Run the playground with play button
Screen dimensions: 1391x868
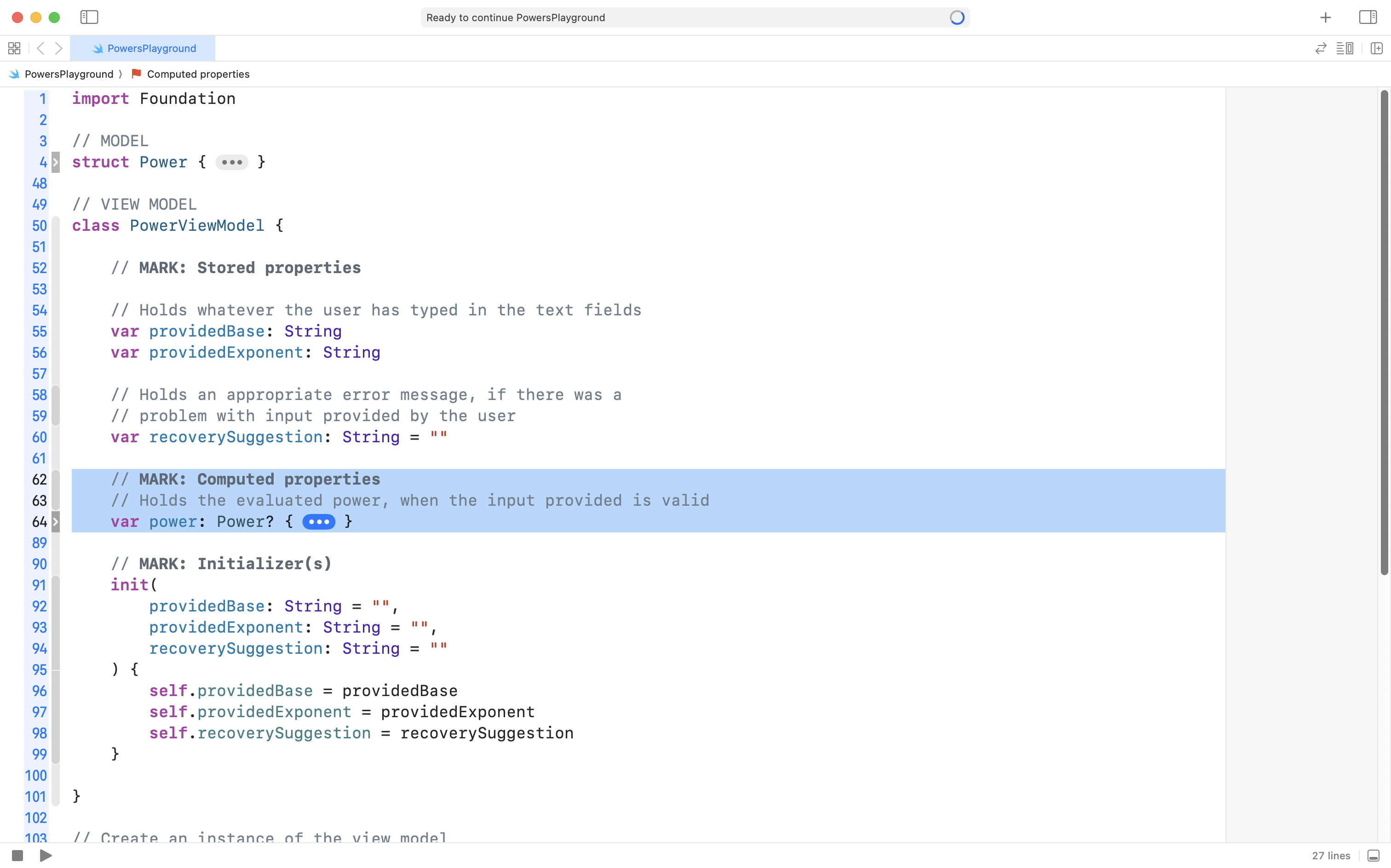click(46, 856)
